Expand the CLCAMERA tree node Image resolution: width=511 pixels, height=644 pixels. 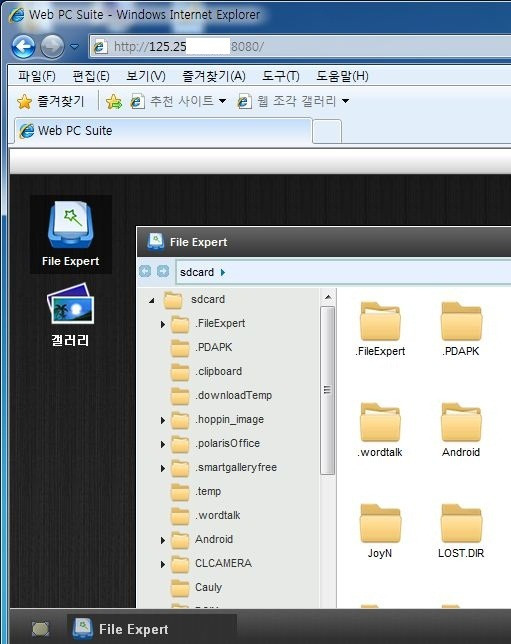[163, 564]
